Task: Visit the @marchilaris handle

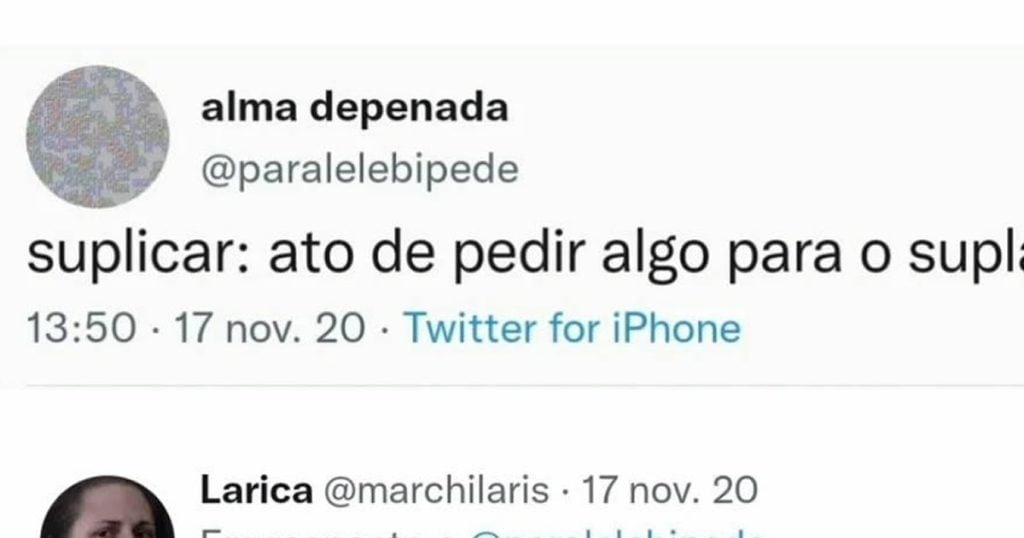Action: click(x=436, y=490)
